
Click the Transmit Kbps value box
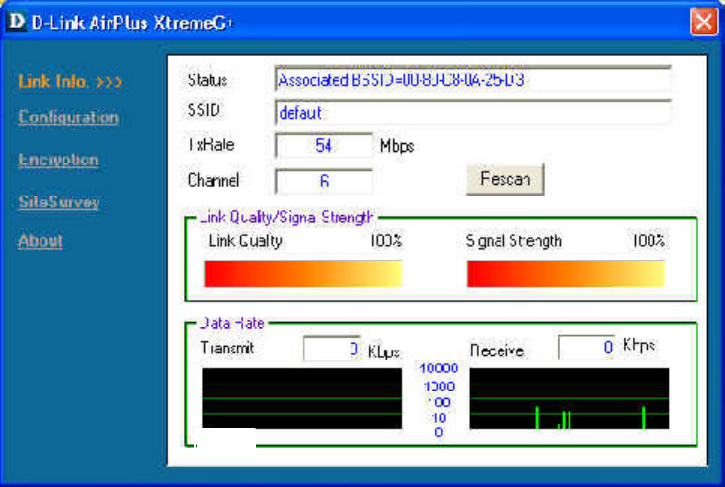pos(332,349)
